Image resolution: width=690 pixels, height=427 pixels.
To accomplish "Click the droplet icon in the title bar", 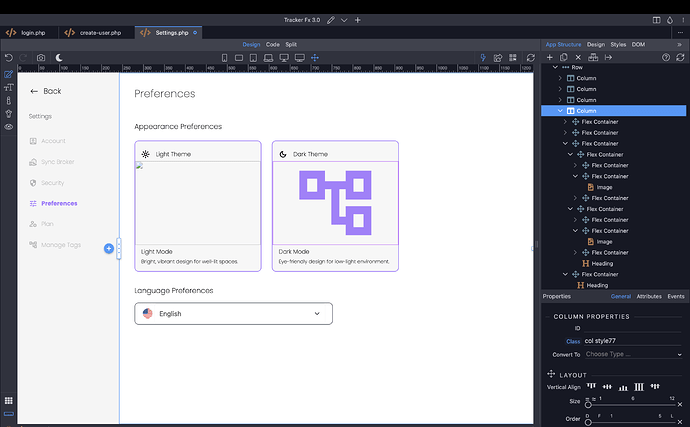I will pyautogui.click(x=670, y=20).
